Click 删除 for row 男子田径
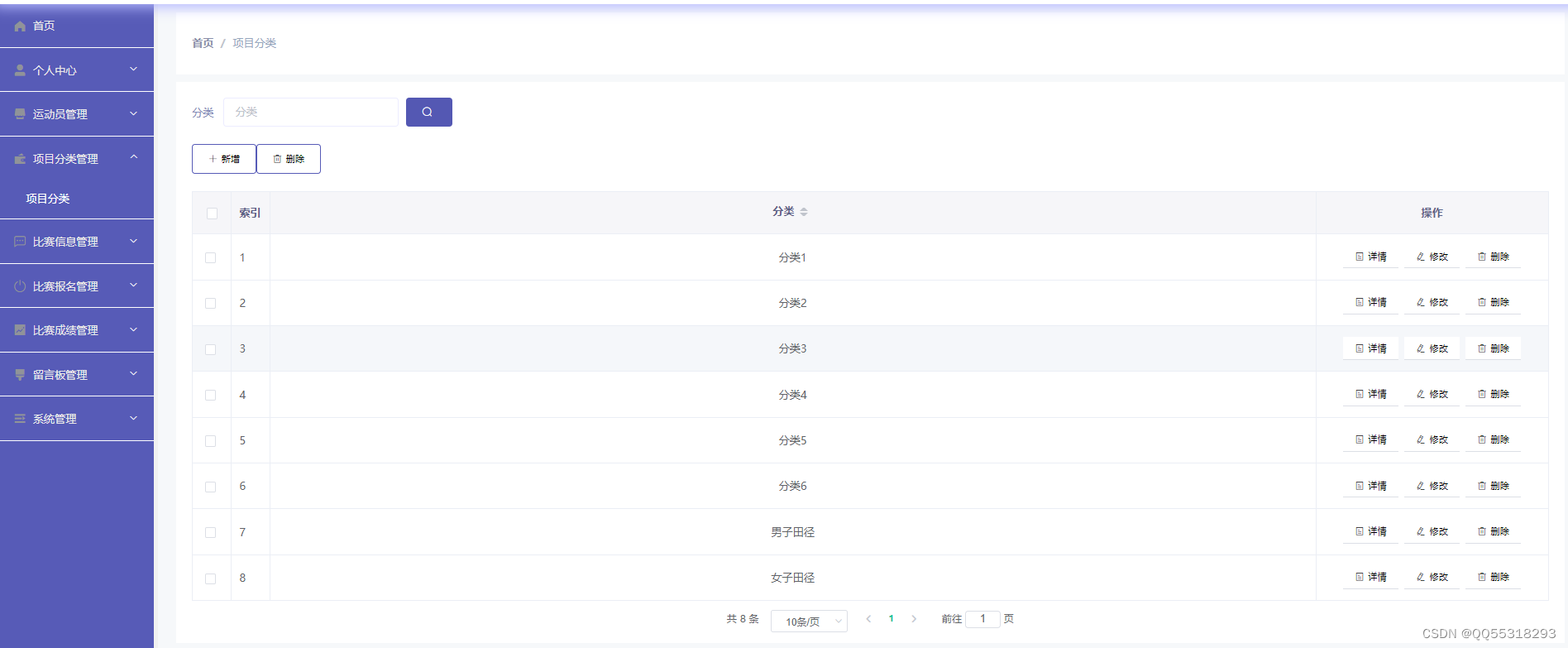This screenshot has width=1568, height=648. tap(1493, 531)
